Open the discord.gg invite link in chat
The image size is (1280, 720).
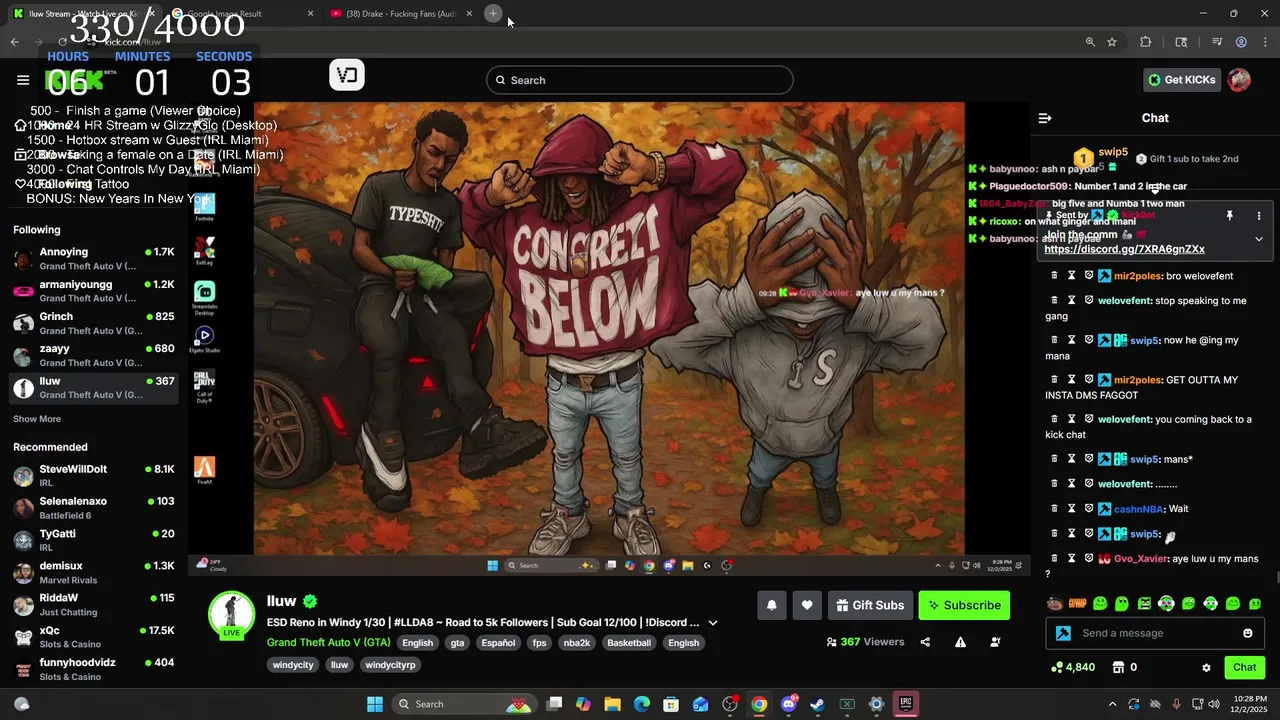[1124, 249]
